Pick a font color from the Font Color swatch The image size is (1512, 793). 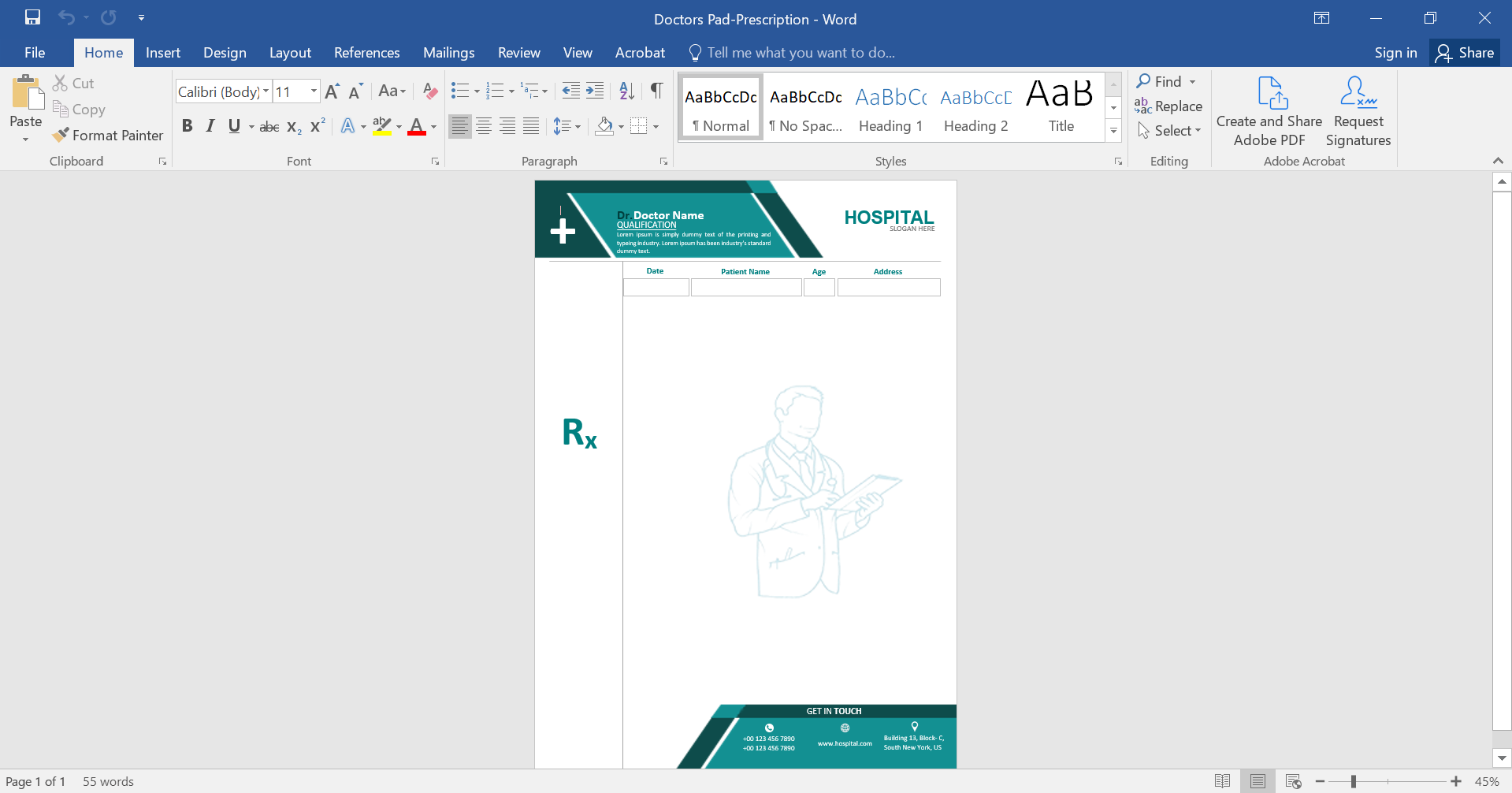point(417,125)
